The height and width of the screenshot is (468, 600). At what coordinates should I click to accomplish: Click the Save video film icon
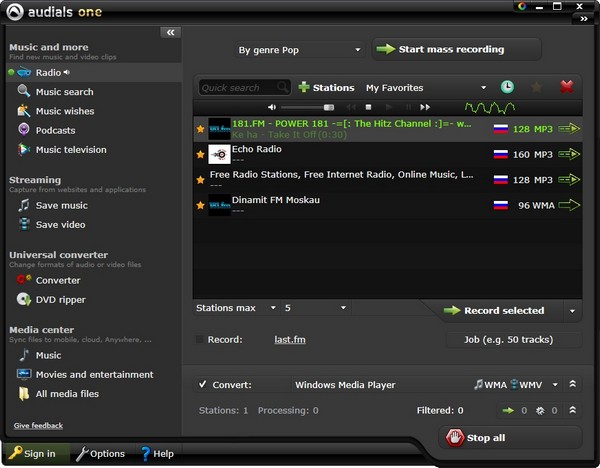(x=24, y=224)
